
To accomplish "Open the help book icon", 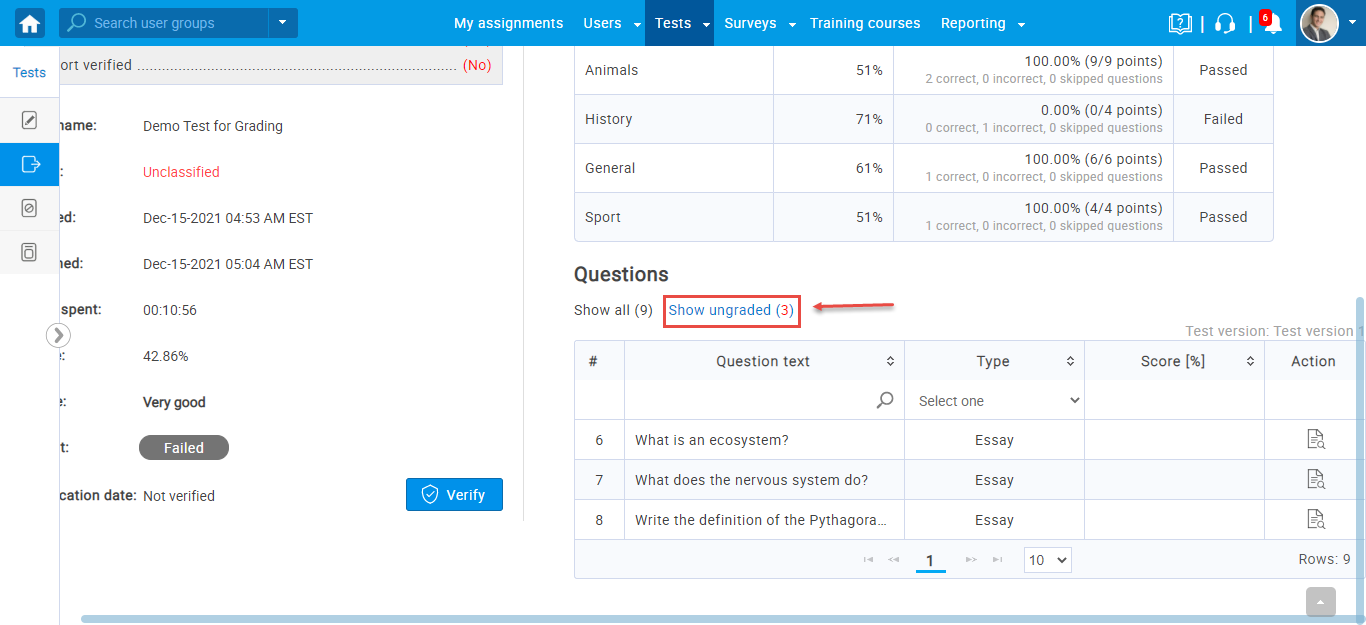I will pos(1180,23).
